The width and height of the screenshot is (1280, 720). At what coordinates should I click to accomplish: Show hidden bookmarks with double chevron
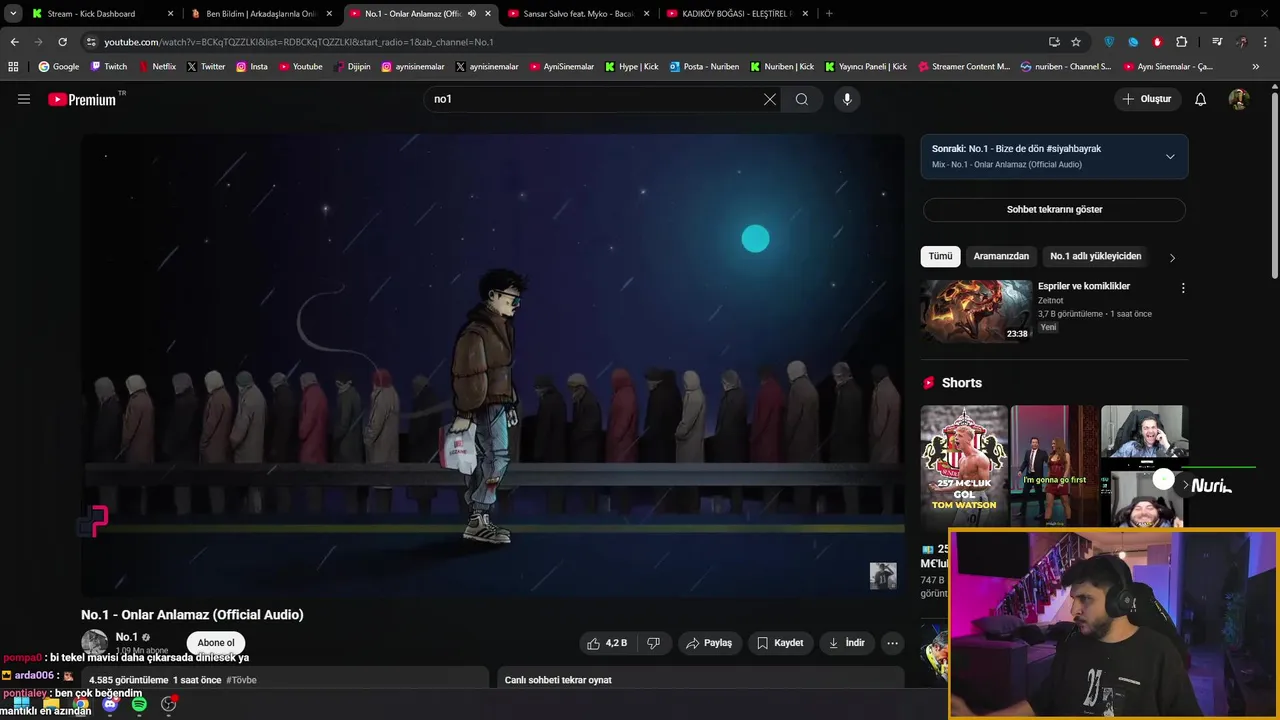coord(1256,67)
